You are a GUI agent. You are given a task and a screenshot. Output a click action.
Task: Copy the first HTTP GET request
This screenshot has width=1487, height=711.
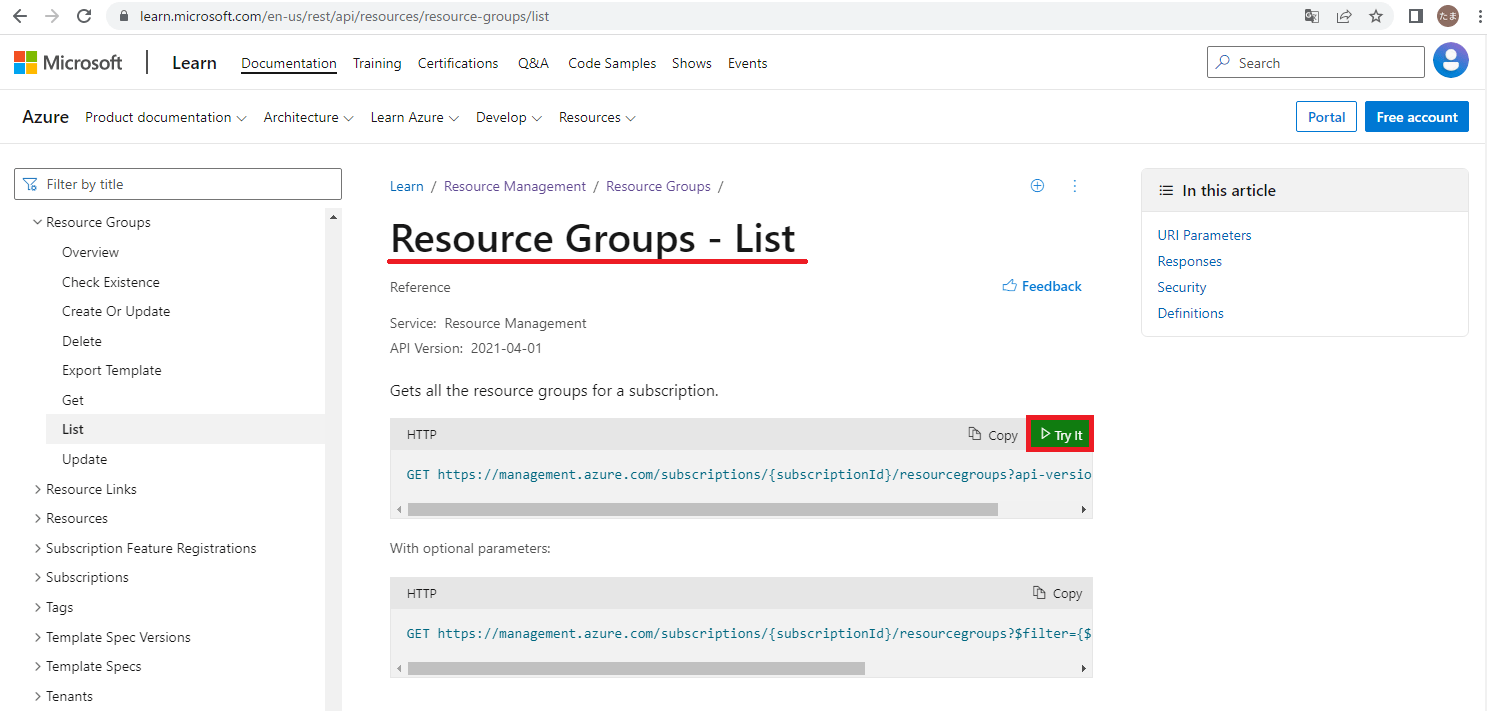pyautogui.click(x=993, y=435)
